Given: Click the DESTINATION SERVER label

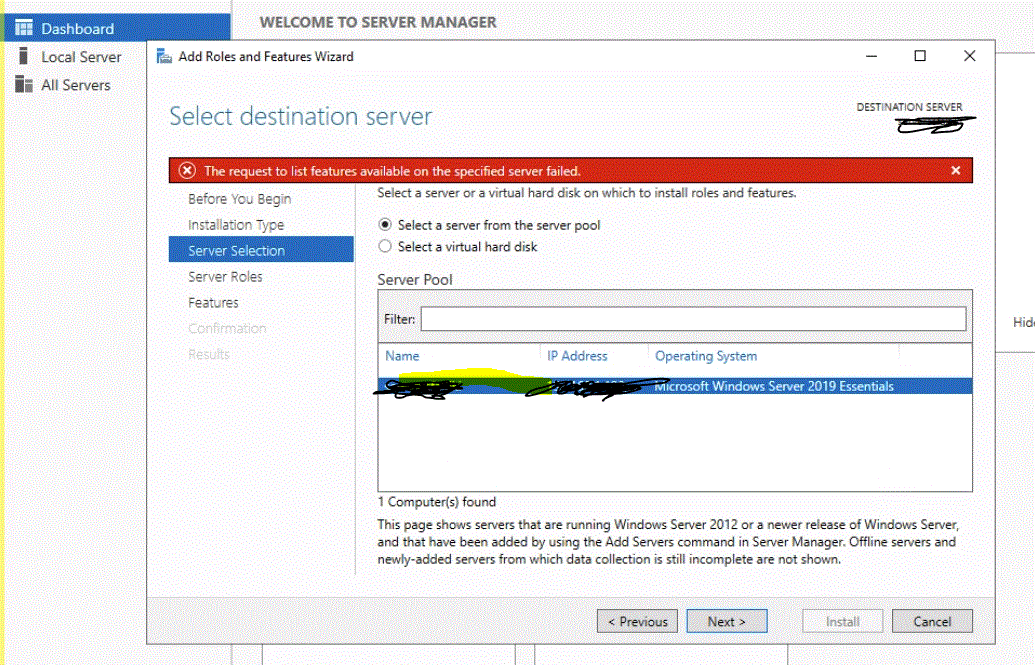Looking at the screenshot, I should (x=909, y=107).
